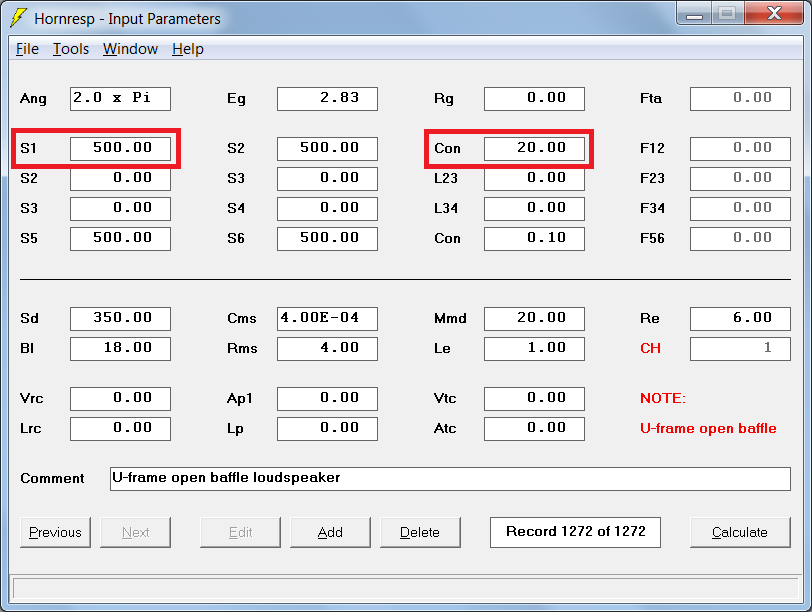Click the Add record button
Viewport: 812px width, 612px height.
click(x=330, y=532)
